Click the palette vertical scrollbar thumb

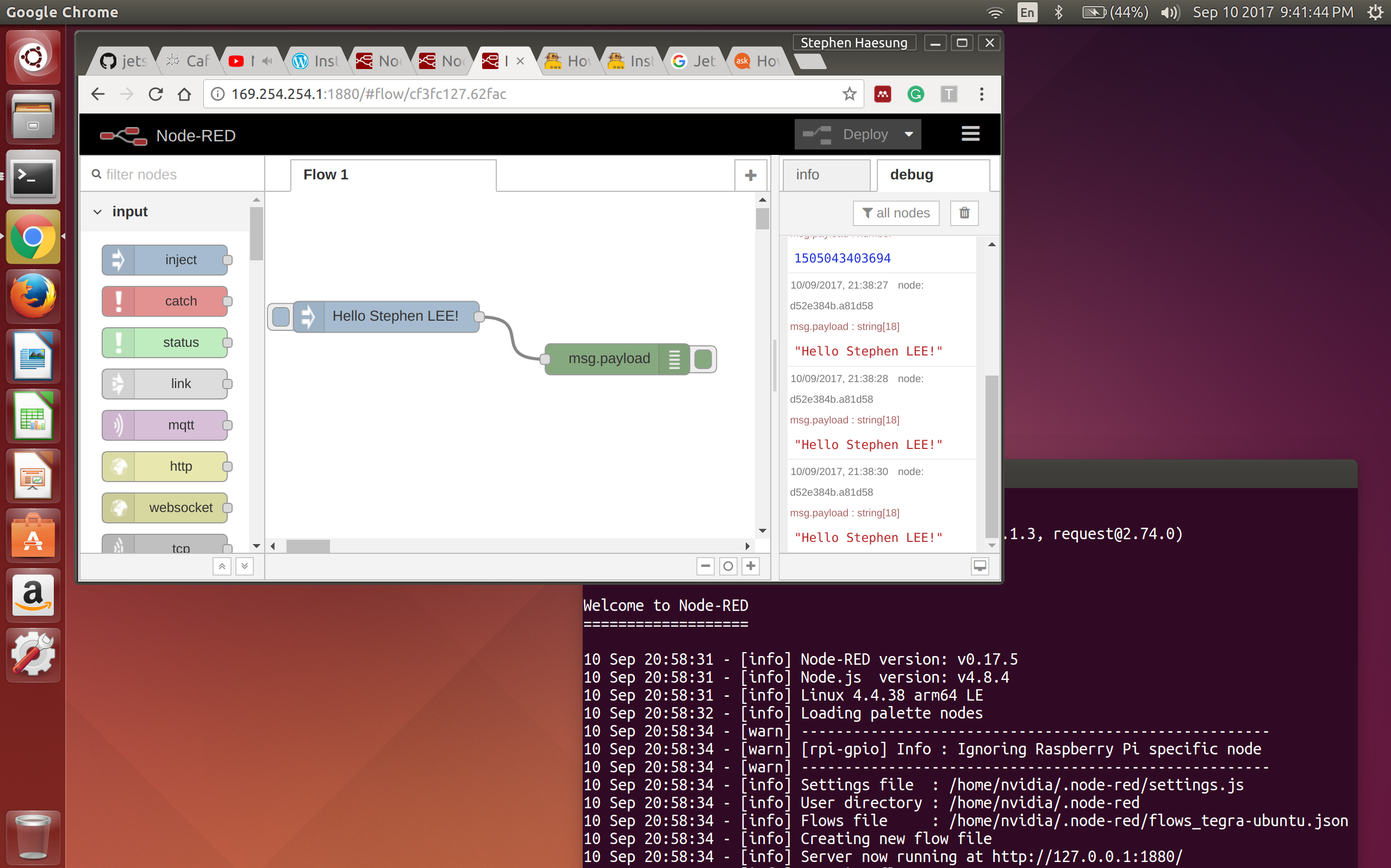256,234
